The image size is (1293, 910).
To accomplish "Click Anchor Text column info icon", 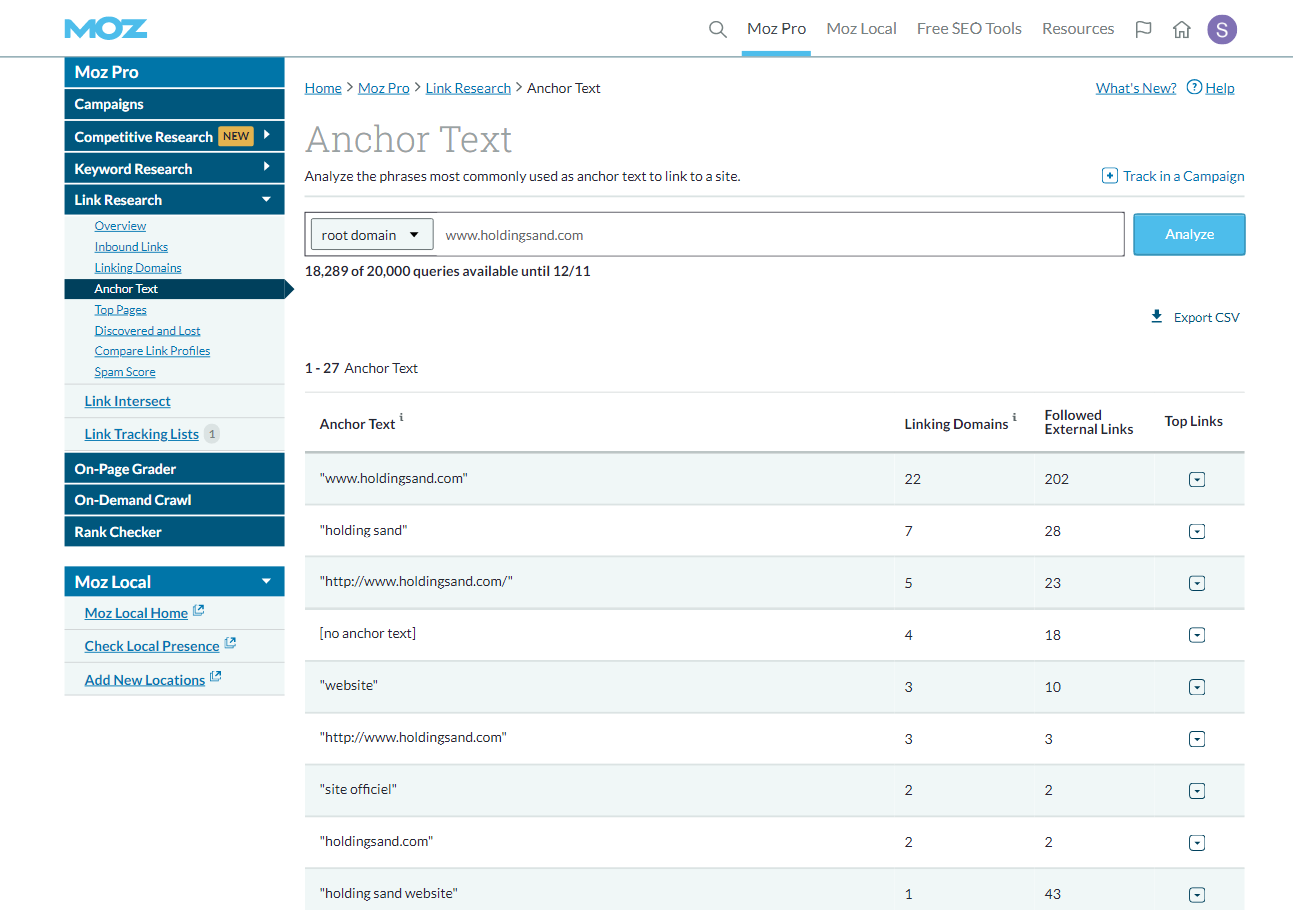I will (402, 418).
